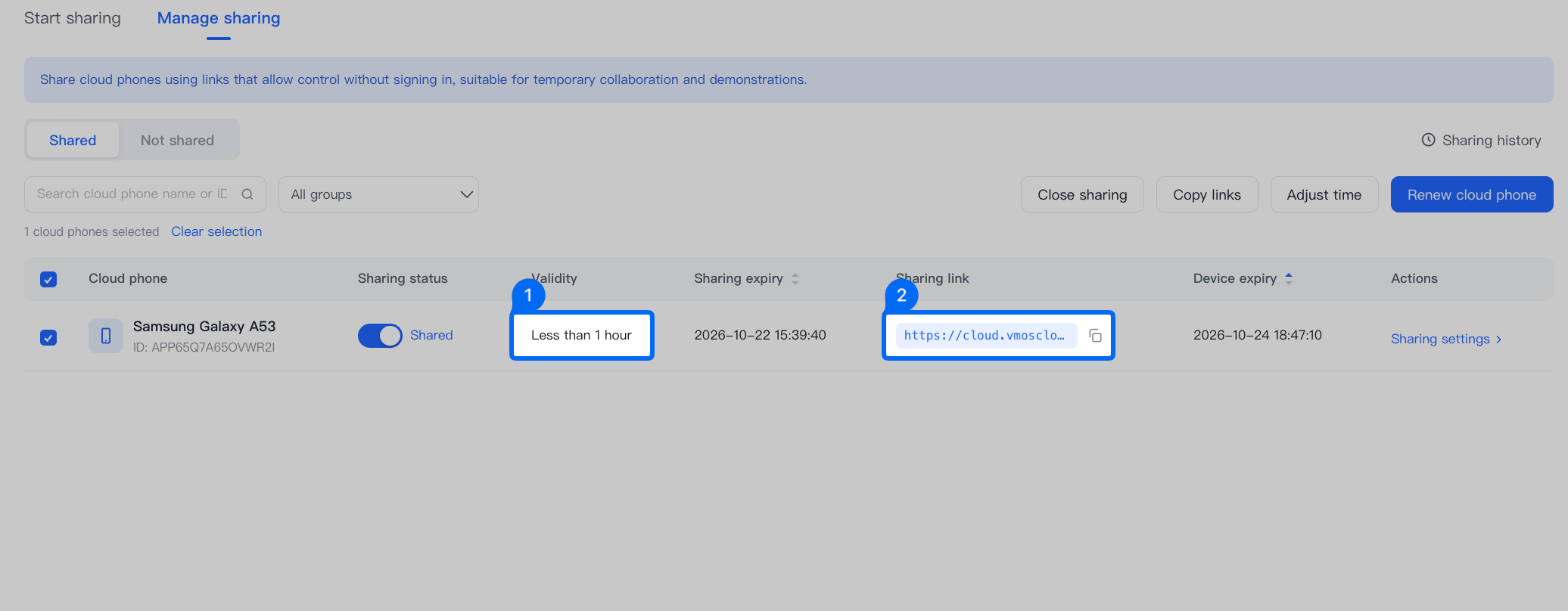Click the blue sharing info banner text
1568x611 pixels.
point(424,79)
